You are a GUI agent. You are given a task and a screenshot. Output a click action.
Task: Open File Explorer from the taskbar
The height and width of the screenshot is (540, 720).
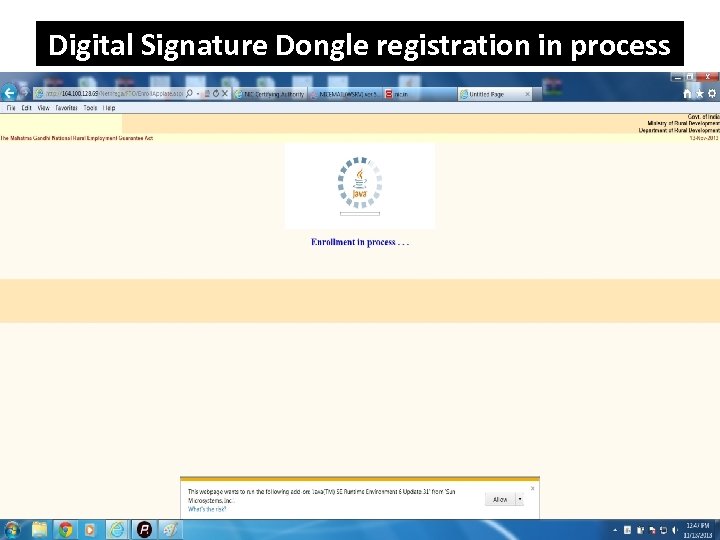[39, 530]
